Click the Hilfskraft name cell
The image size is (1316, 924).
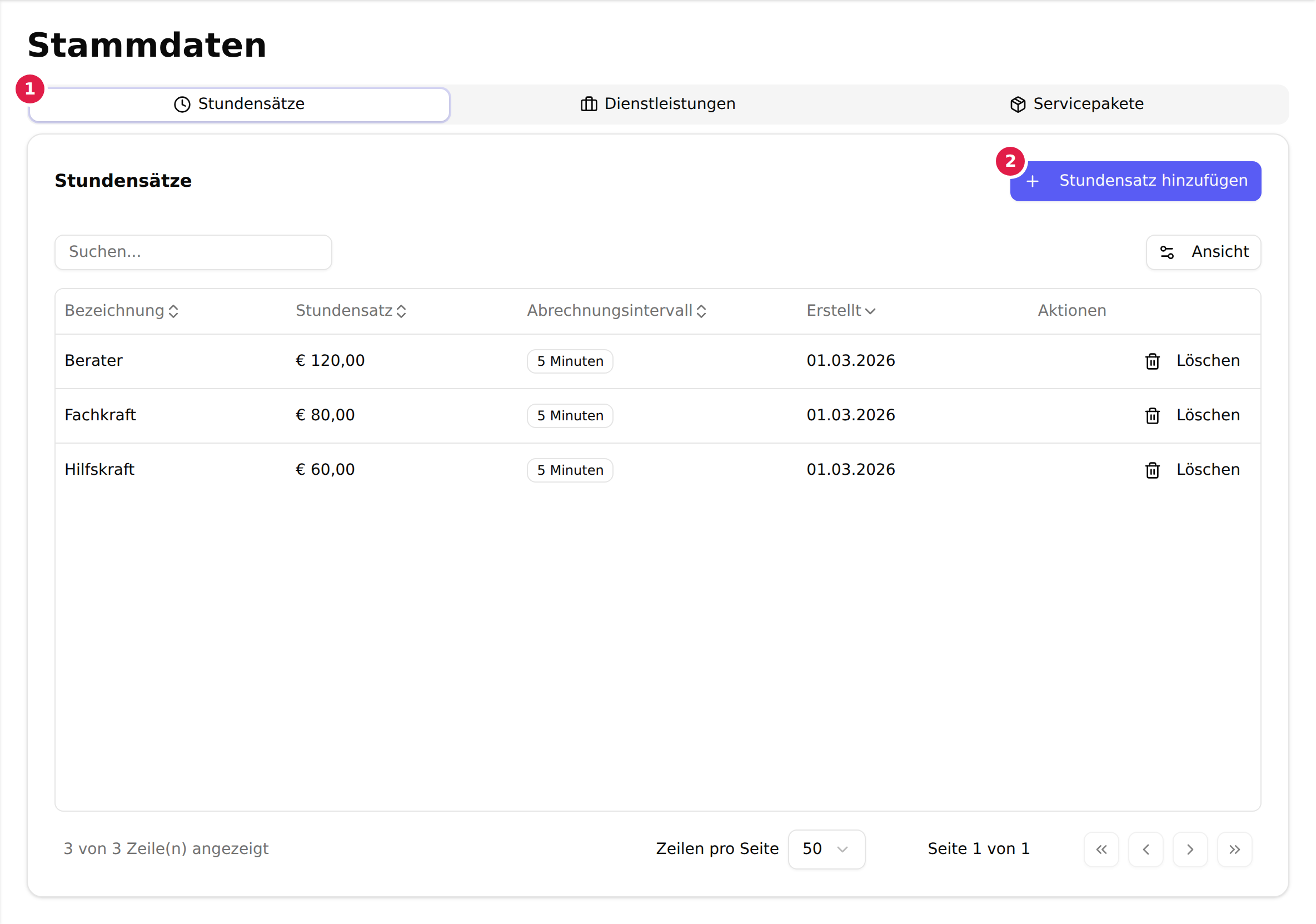click(99, 470)
